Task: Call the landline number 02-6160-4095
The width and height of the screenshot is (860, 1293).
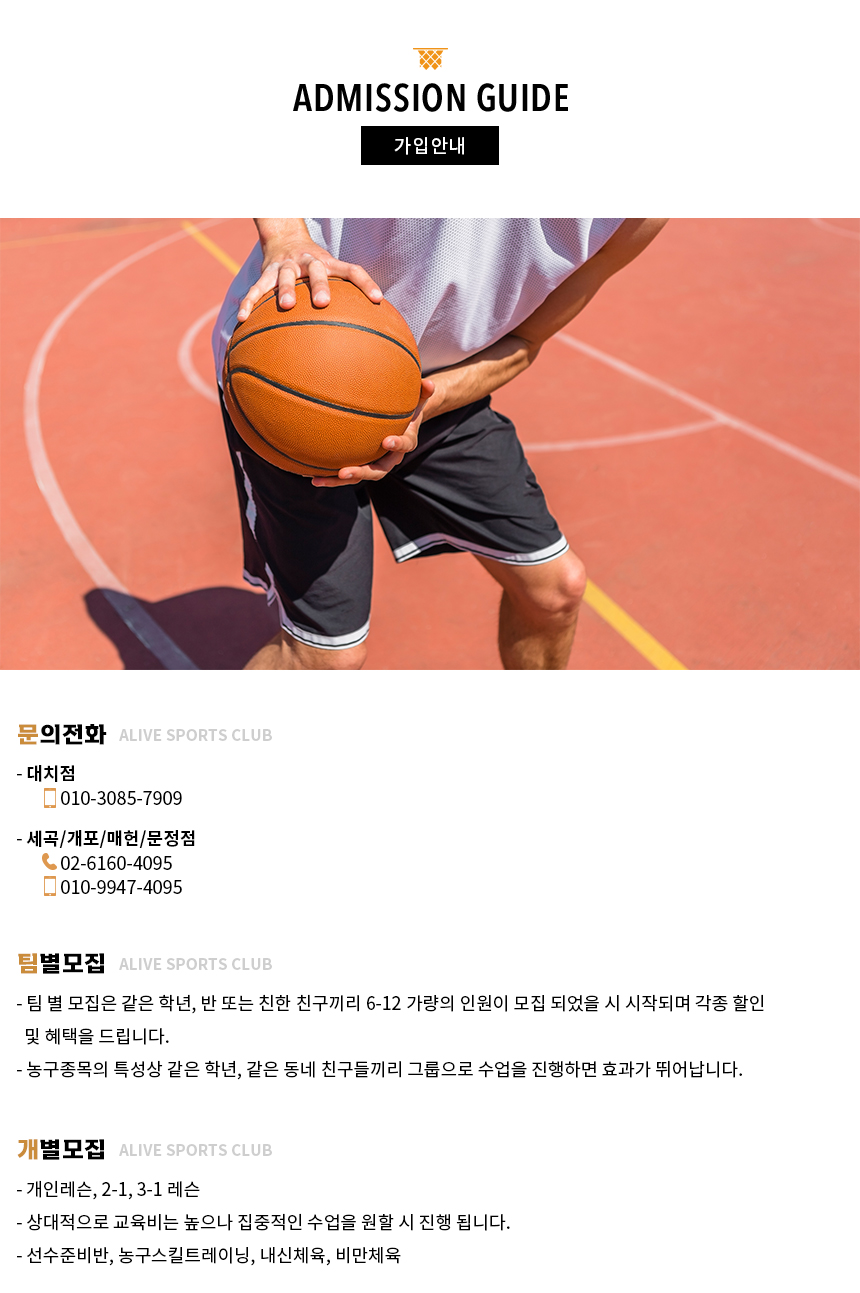Action: (x=116, y=863)
